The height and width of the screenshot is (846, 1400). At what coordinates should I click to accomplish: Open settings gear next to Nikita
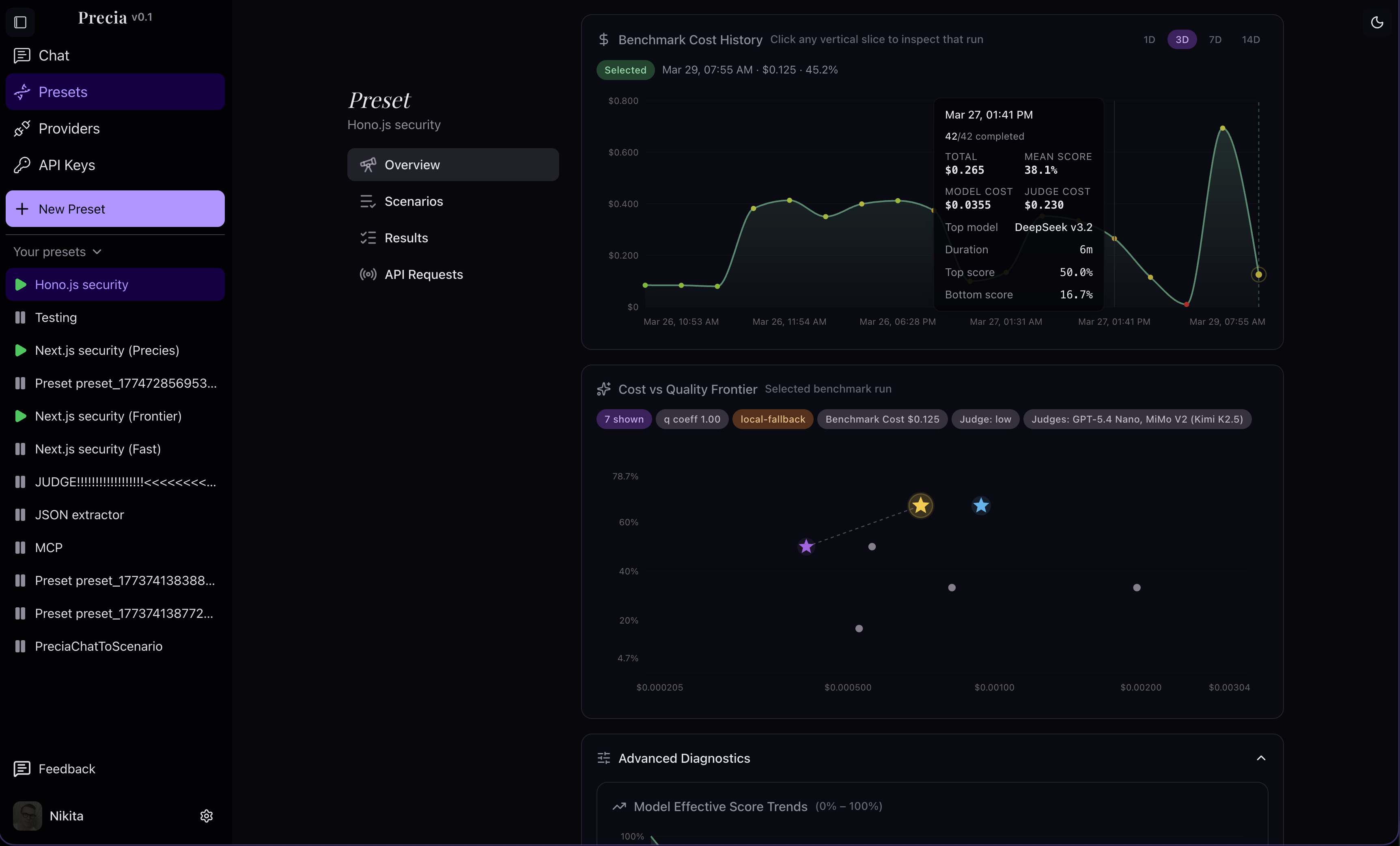pyautogui.click(x=206, y=816)
